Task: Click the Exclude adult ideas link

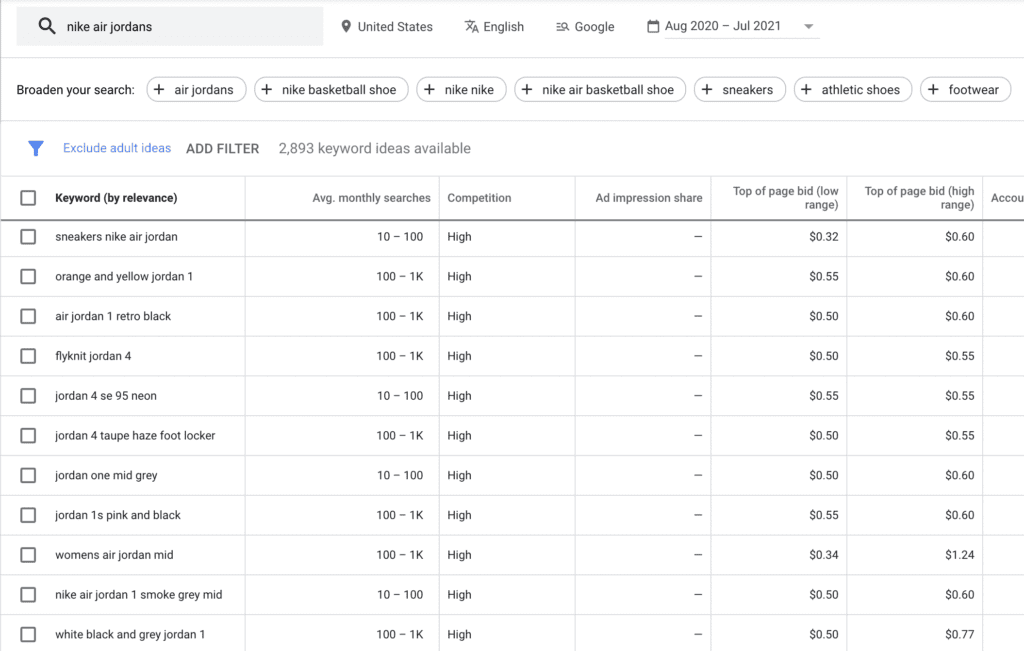Action: click(x=117, y=148)
